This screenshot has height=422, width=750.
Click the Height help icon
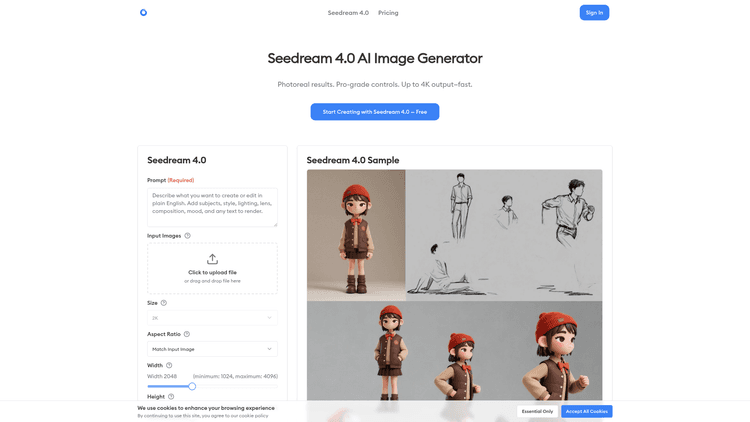171,397
